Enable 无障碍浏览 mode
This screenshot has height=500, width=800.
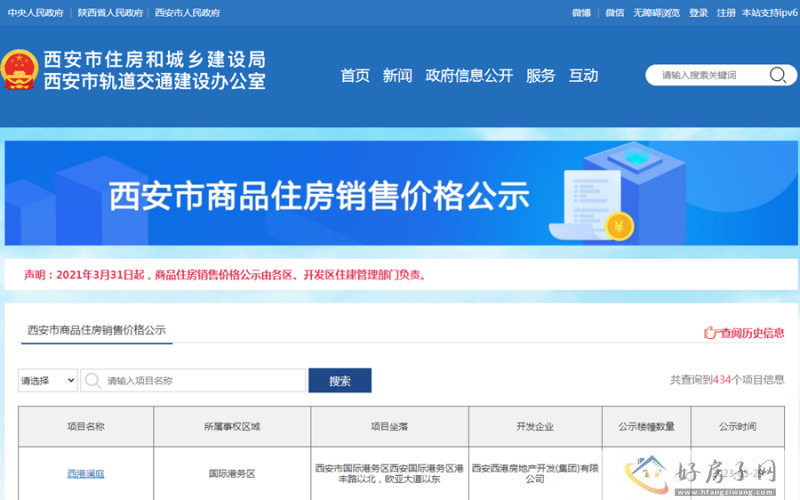click(656, 13)
